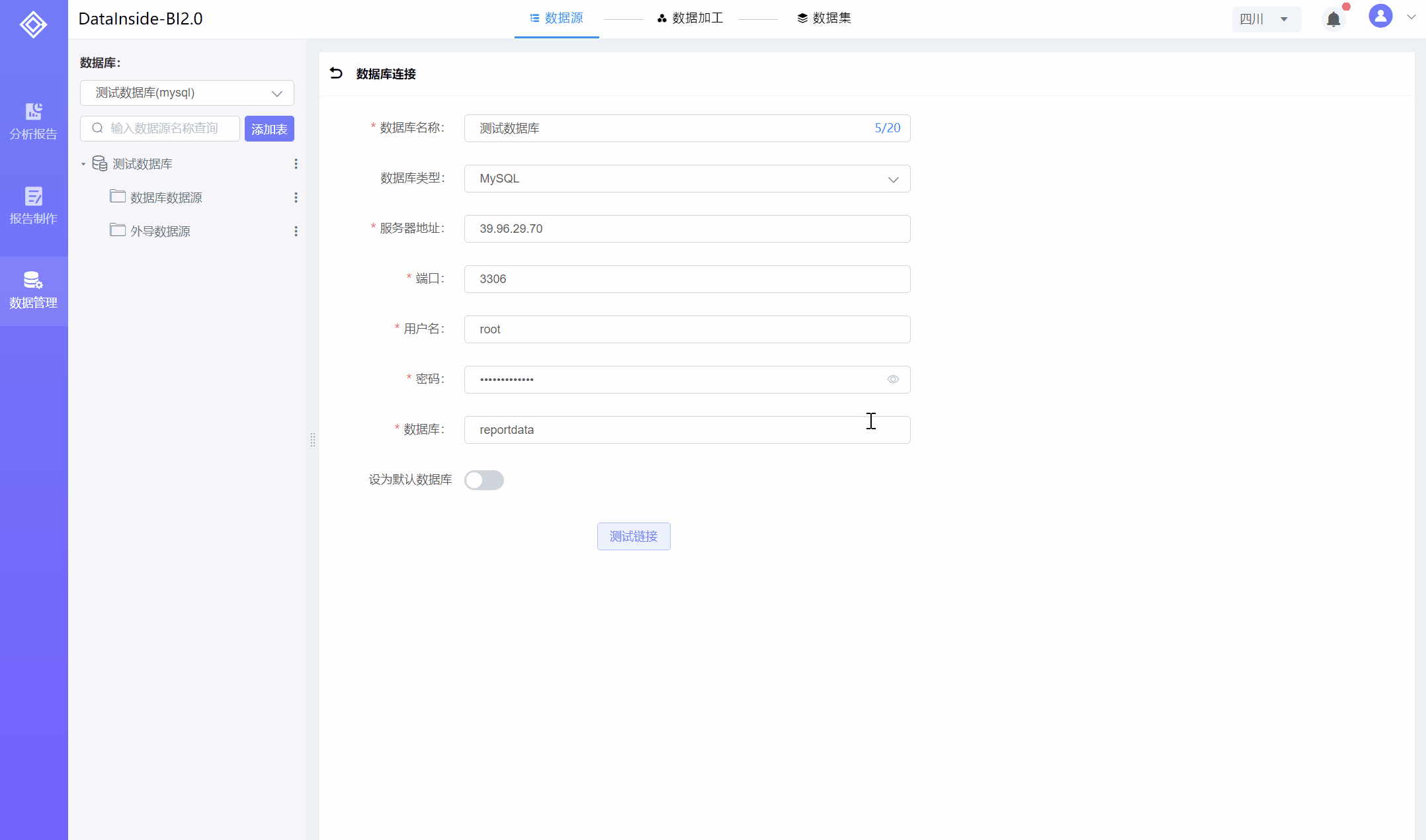Select the 测试数据库 tree item
The image size is (1426, 840).
(142, 164)
